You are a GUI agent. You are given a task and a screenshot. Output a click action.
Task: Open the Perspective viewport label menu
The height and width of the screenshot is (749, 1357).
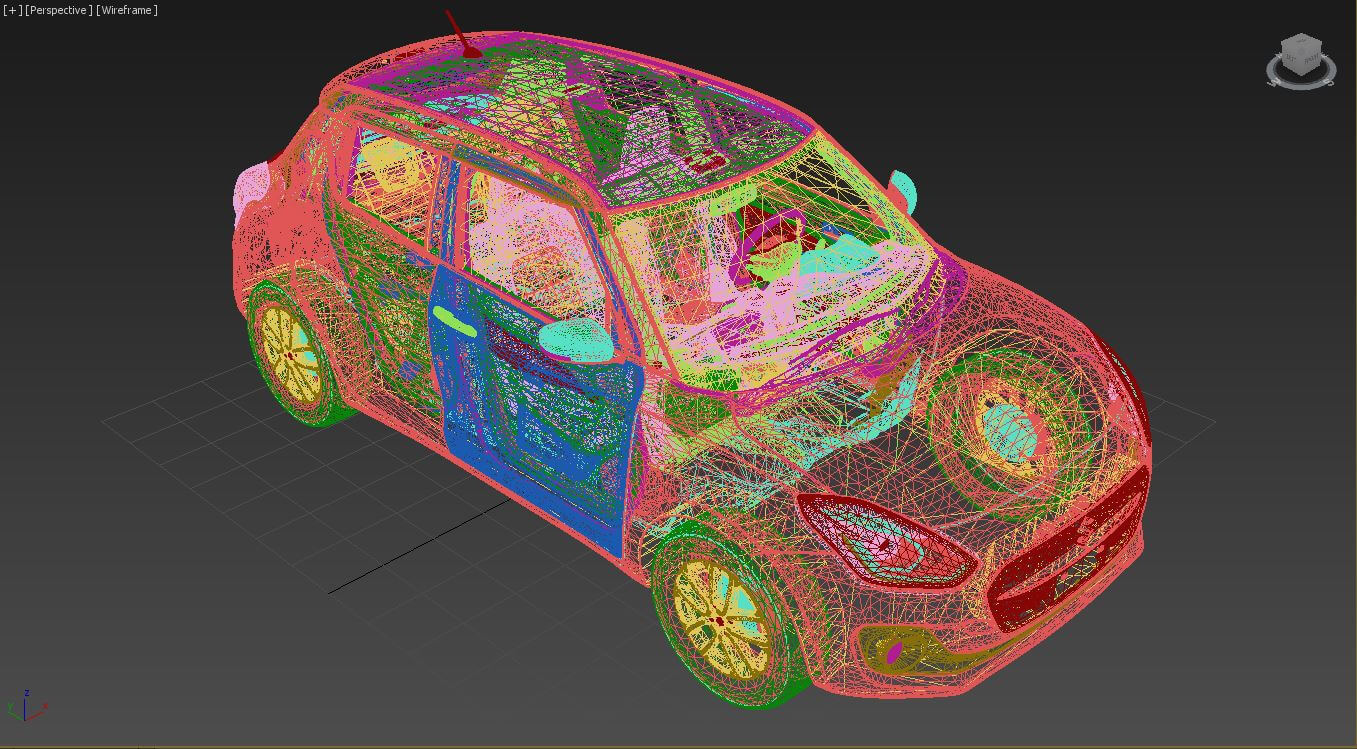(59, 10)
